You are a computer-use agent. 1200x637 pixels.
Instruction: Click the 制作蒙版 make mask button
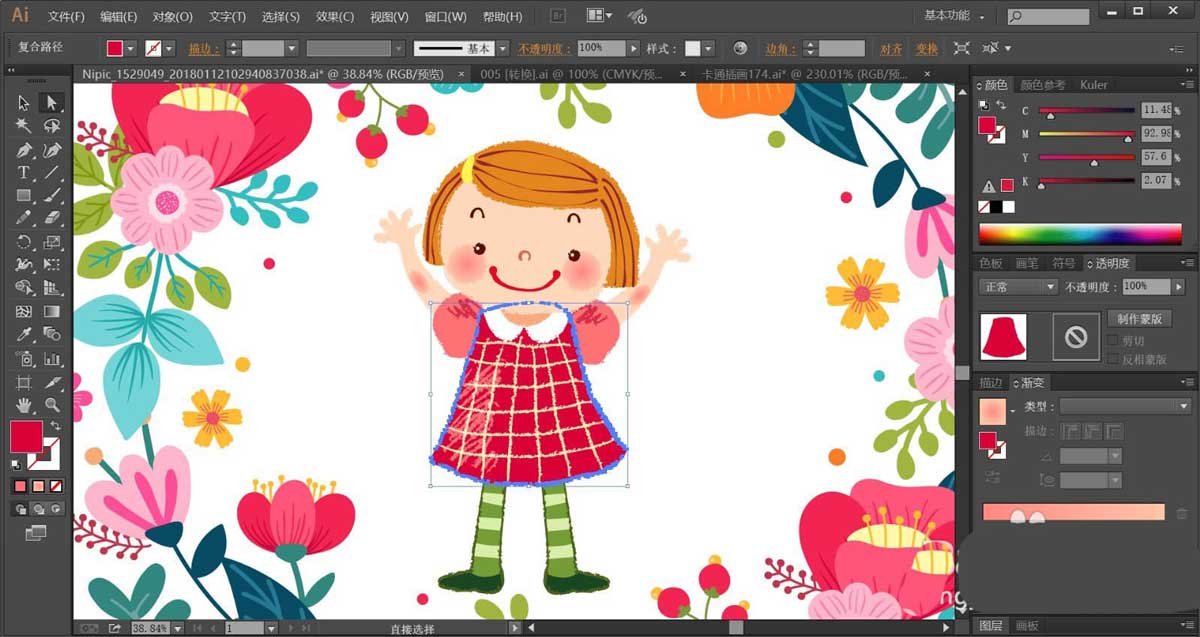coord(1138,319)
